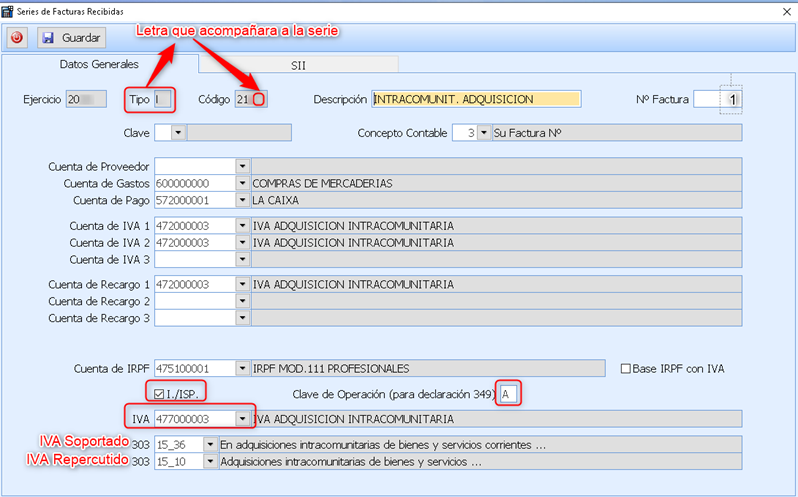
Task: Toggle the I./ISP. checkbox
Action: click(x=159, y=392)
